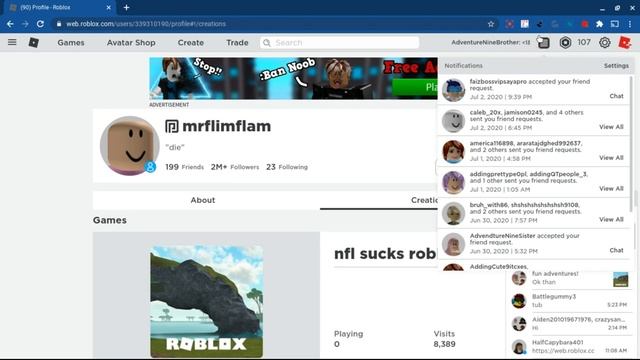Open the cast media icon in toolbar
This screenshot has height=360, width=640.
pos(614,24)
